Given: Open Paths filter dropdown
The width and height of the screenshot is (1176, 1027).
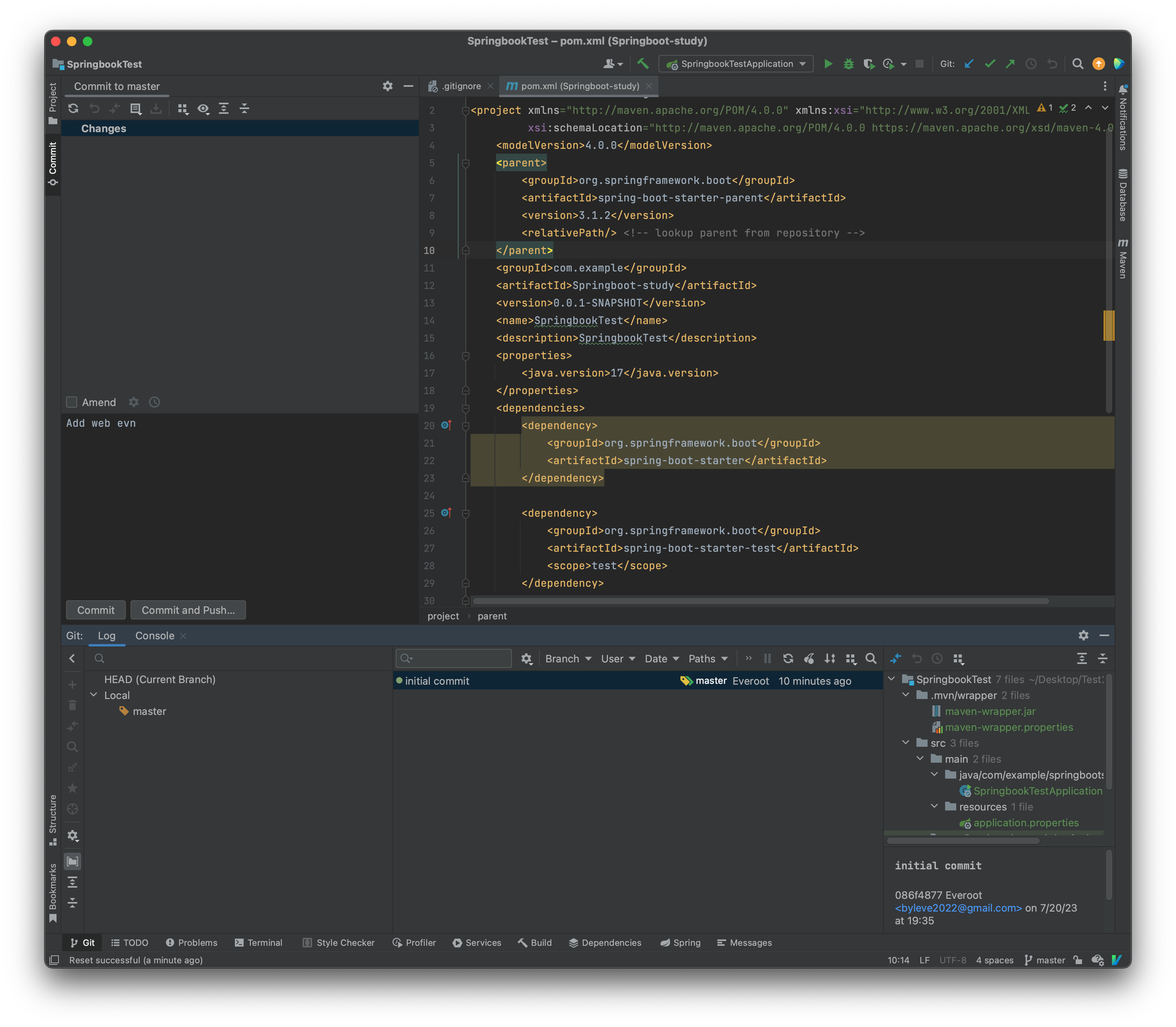Looking at the screenshot, I should click(x=708, y=658).
